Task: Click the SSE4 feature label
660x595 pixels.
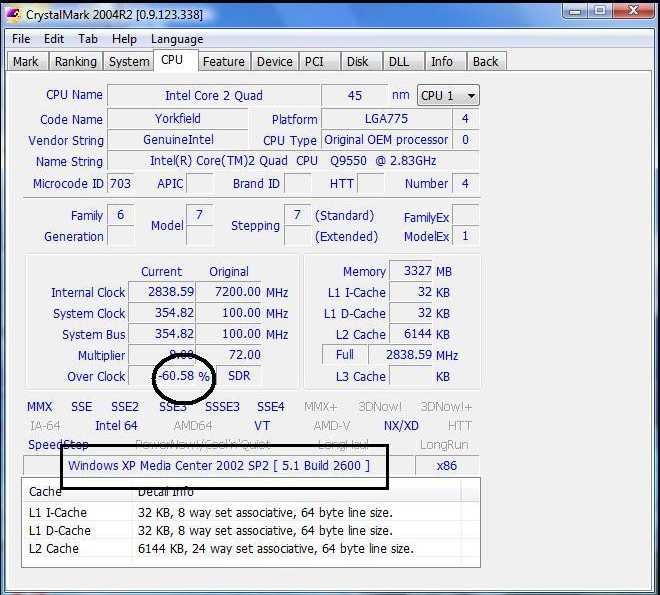Action: pos(271,407)
